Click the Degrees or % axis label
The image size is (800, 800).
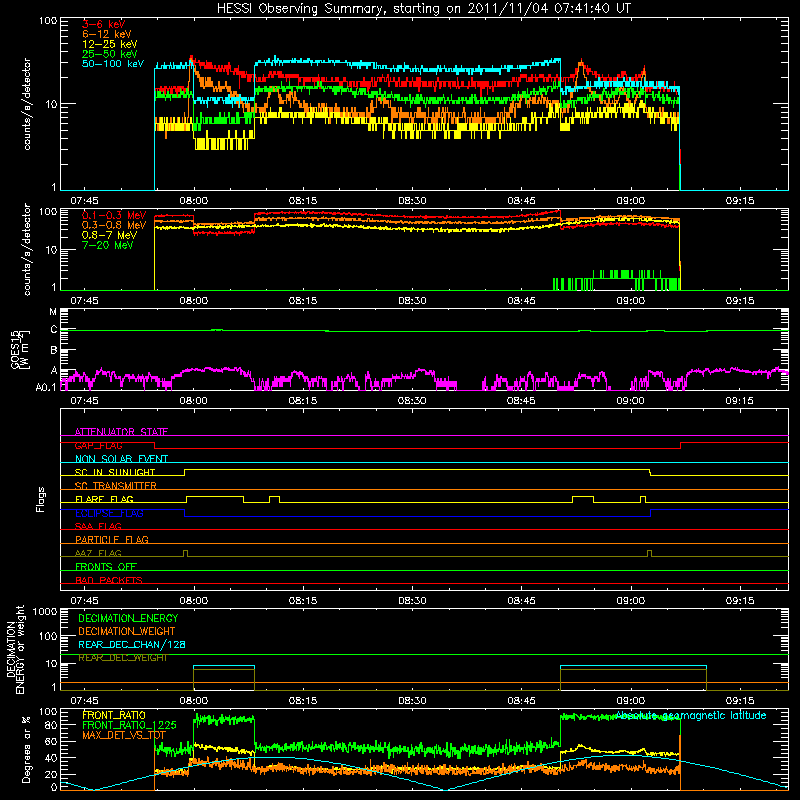[x=26, y=749]
